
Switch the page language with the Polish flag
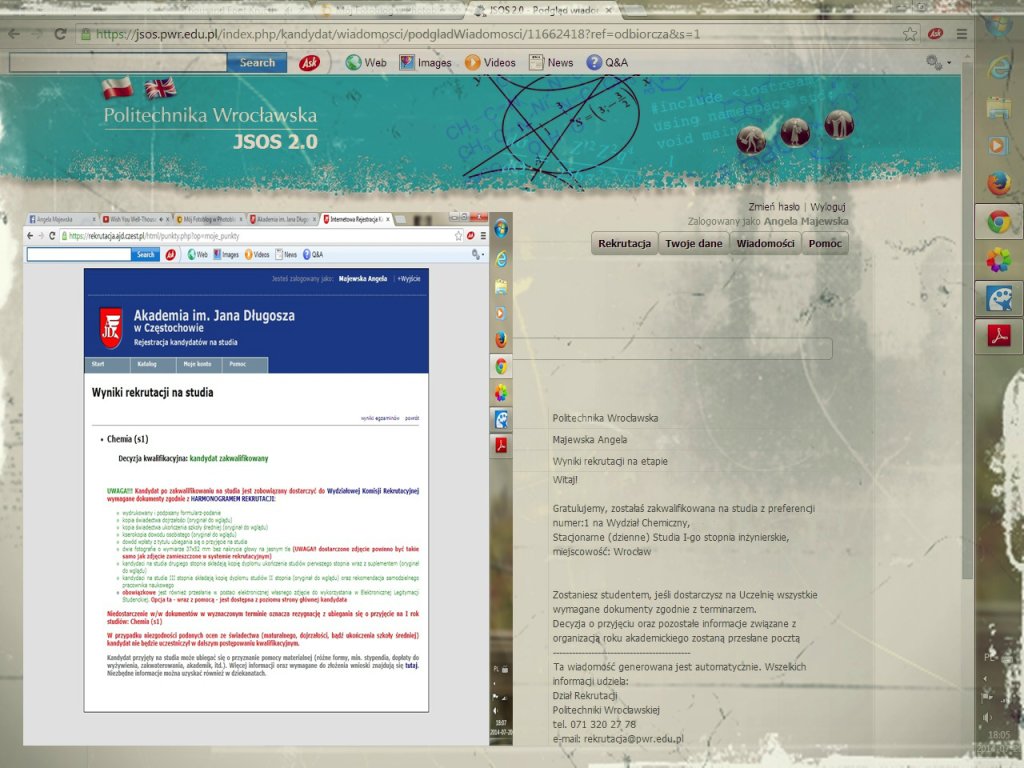pos(118,88)
